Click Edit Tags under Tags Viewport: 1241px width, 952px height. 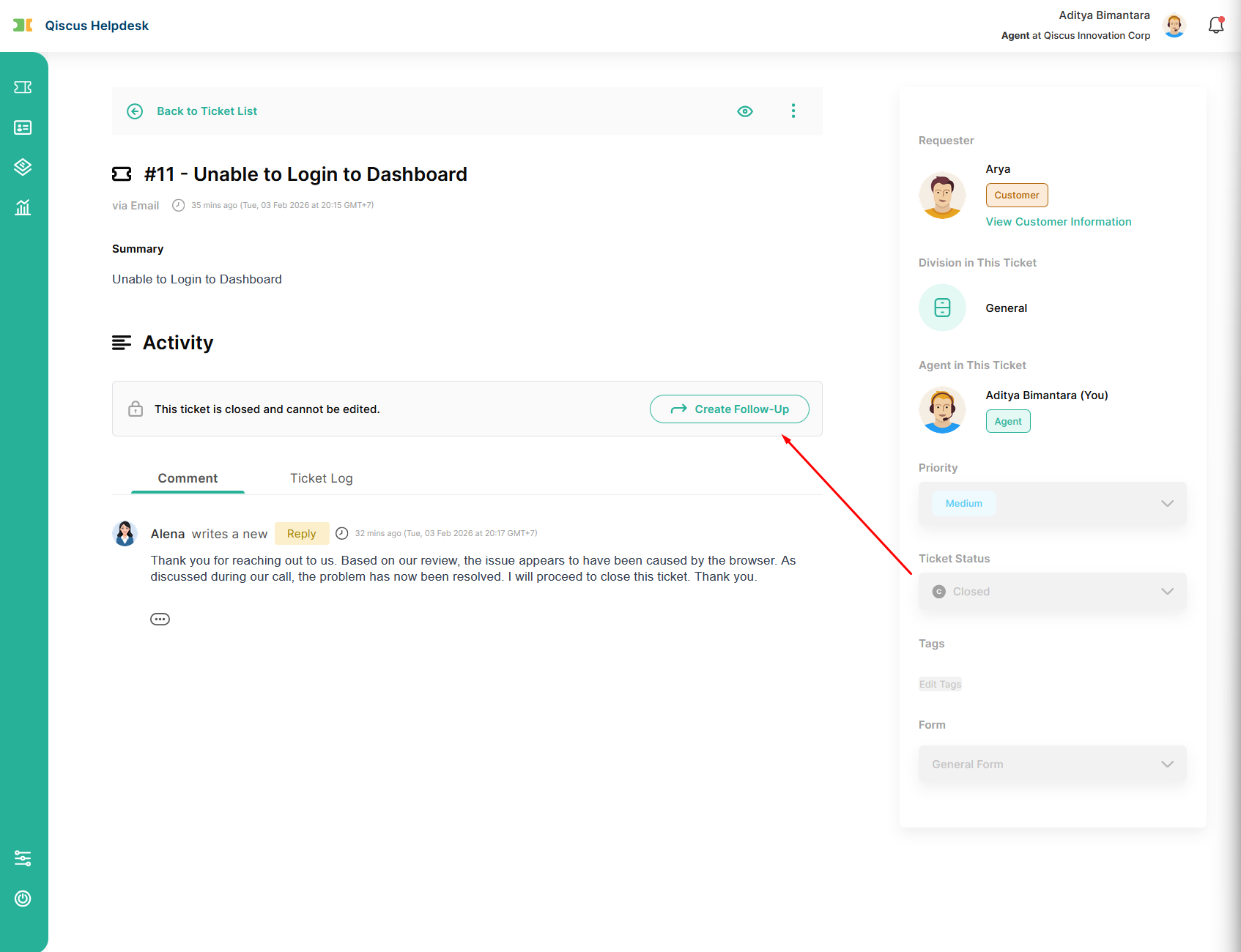(x=940, y=684)
